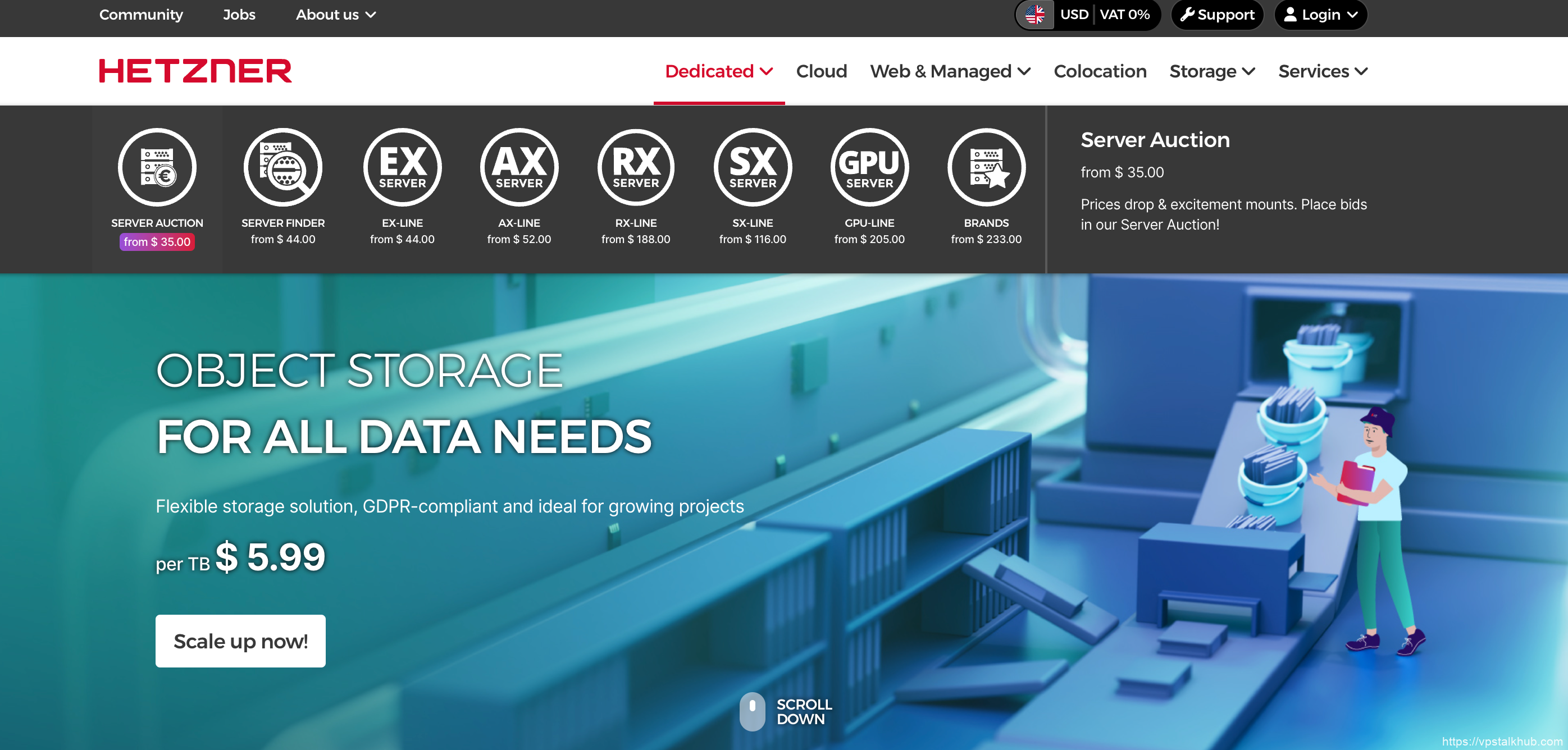Click the Server Finder magnifier icon
This screenshot has height=750, width=1568.
[x=283, y=167]
